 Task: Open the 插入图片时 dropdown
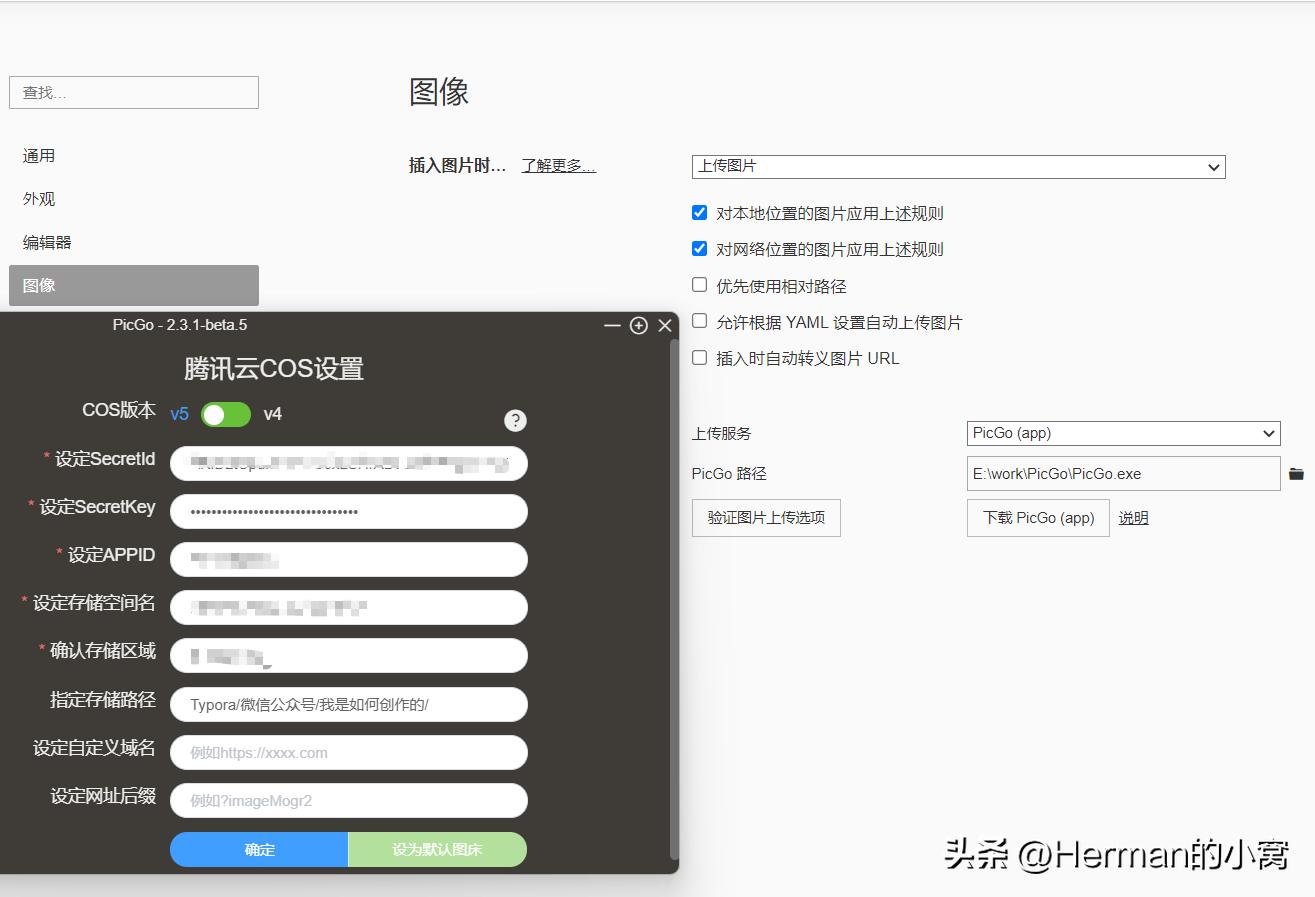click(x=958, y=167)
